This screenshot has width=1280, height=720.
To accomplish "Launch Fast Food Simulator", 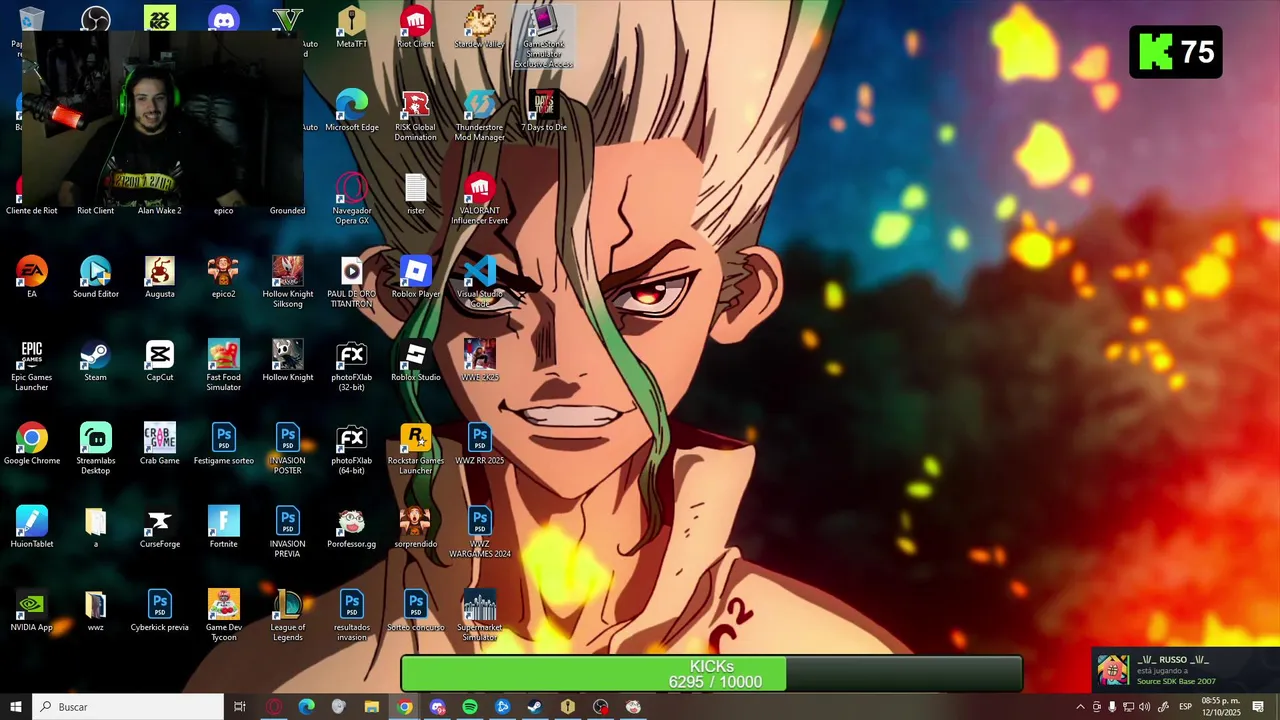I will 224,366.
